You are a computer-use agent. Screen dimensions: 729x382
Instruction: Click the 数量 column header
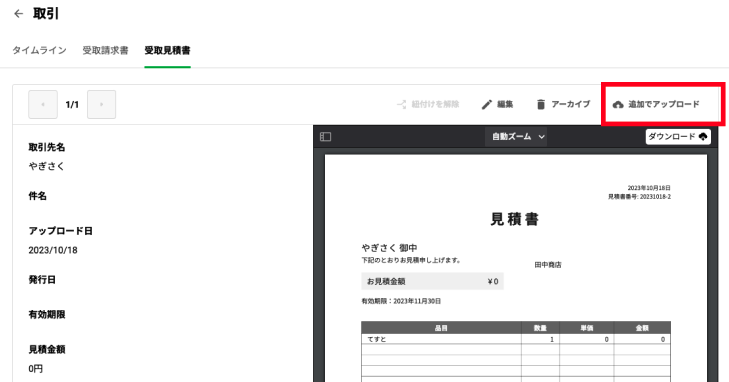(540, 328)
